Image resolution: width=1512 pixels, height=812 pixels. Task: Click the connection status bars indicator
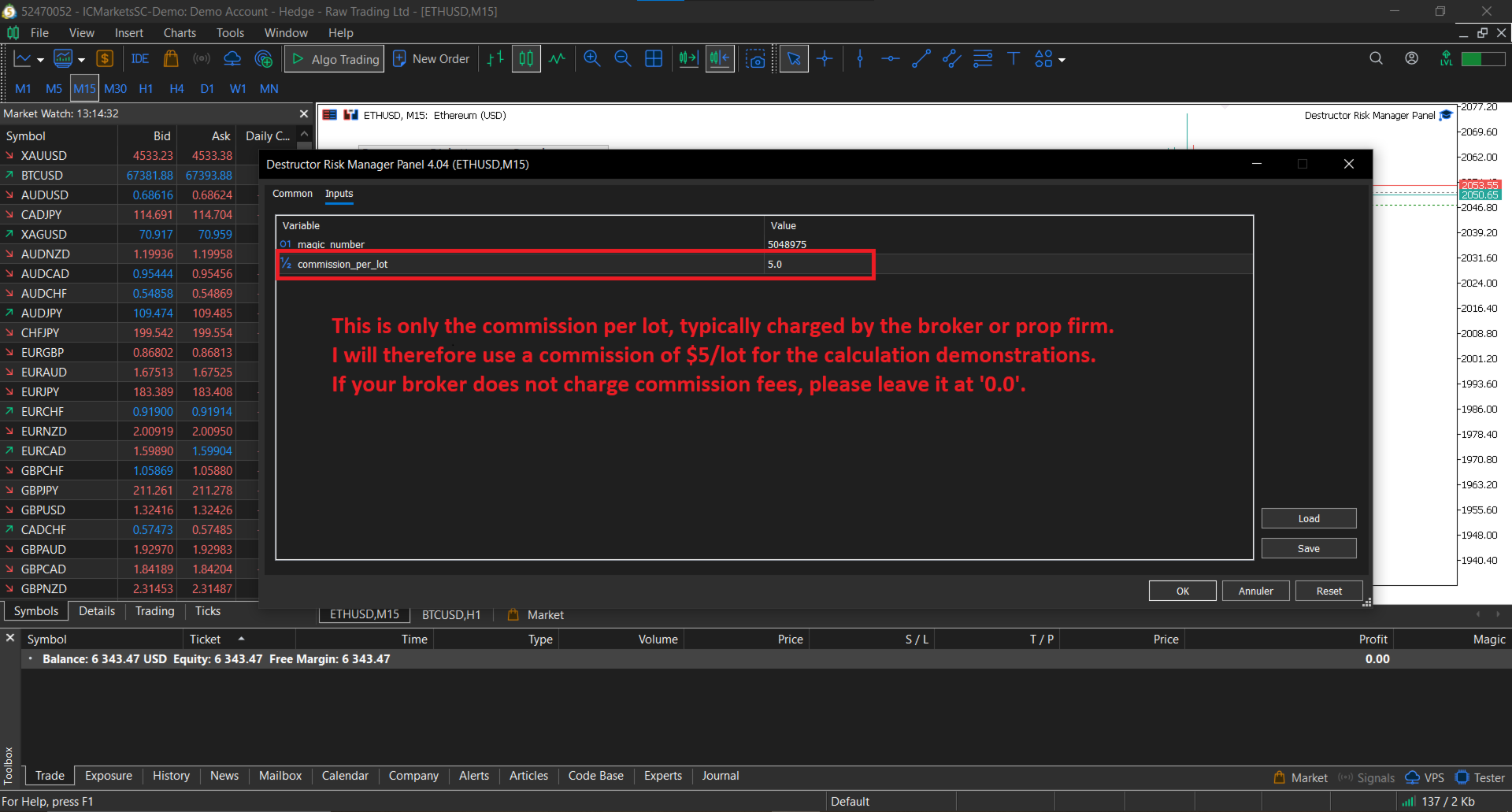click(1408, 802)
